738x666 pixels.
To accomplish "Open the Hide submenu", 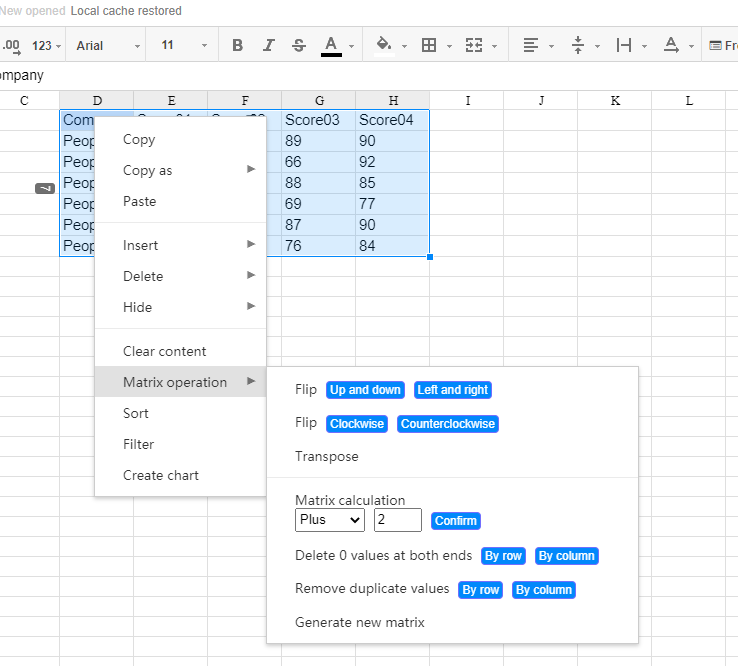I will (x=180, y=307).
